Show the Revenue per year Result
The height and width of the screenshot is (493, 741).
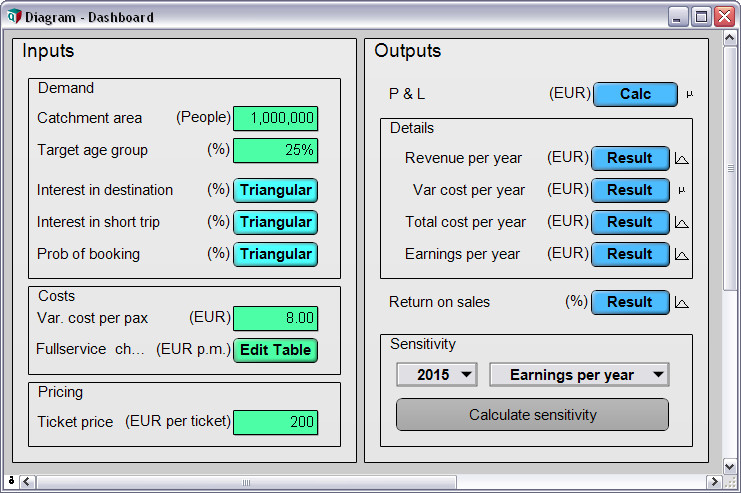630,158
